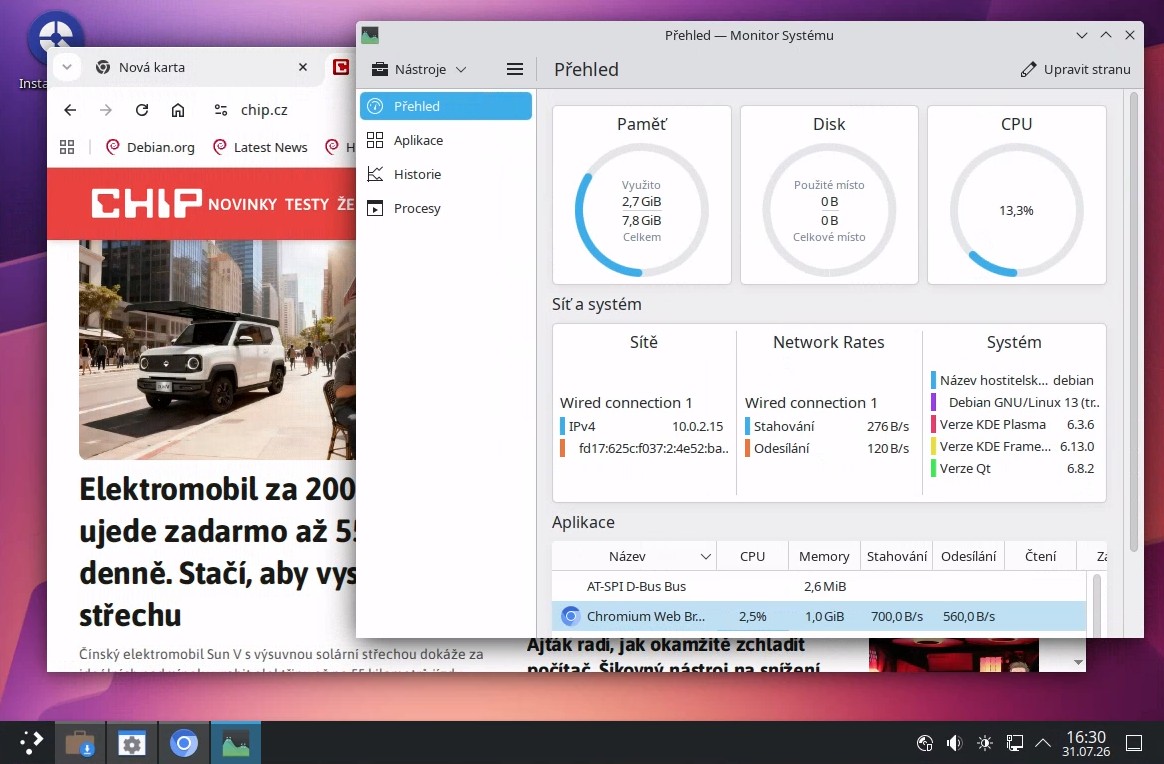1164x764 pixels.
Task: Open Historie page in the sidebar
Action: pos(445,174)
